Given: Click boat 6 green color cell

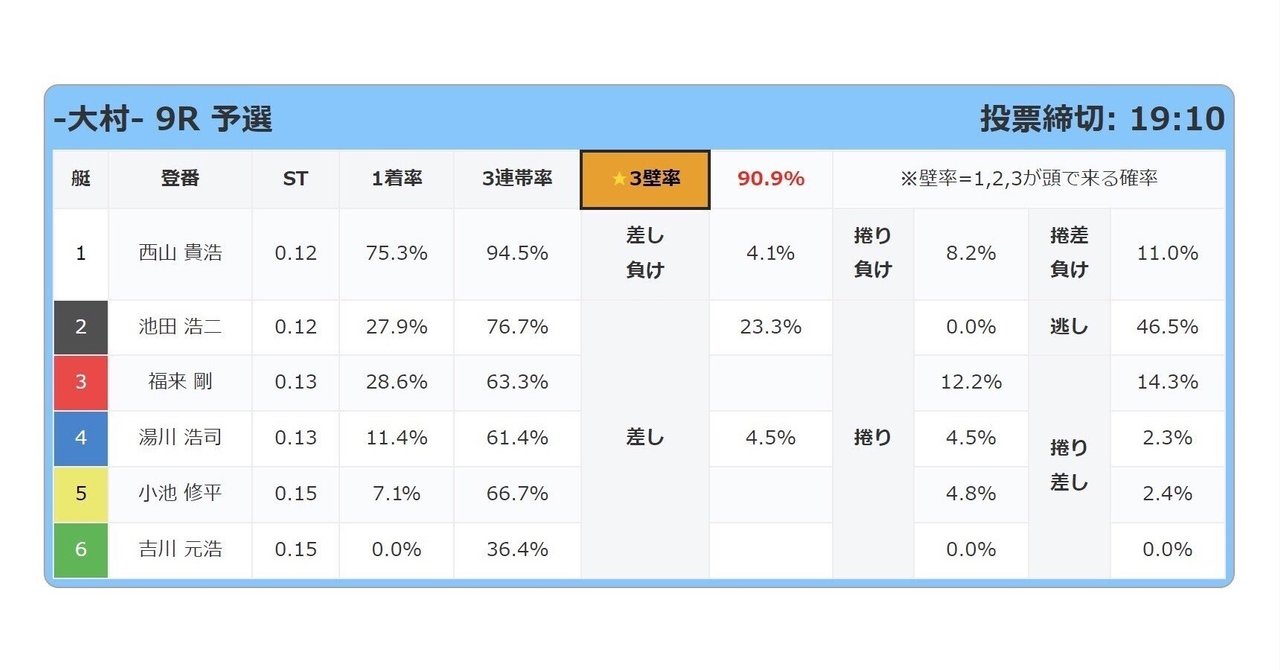Looking at the screenshot, I should pos(81,550).
